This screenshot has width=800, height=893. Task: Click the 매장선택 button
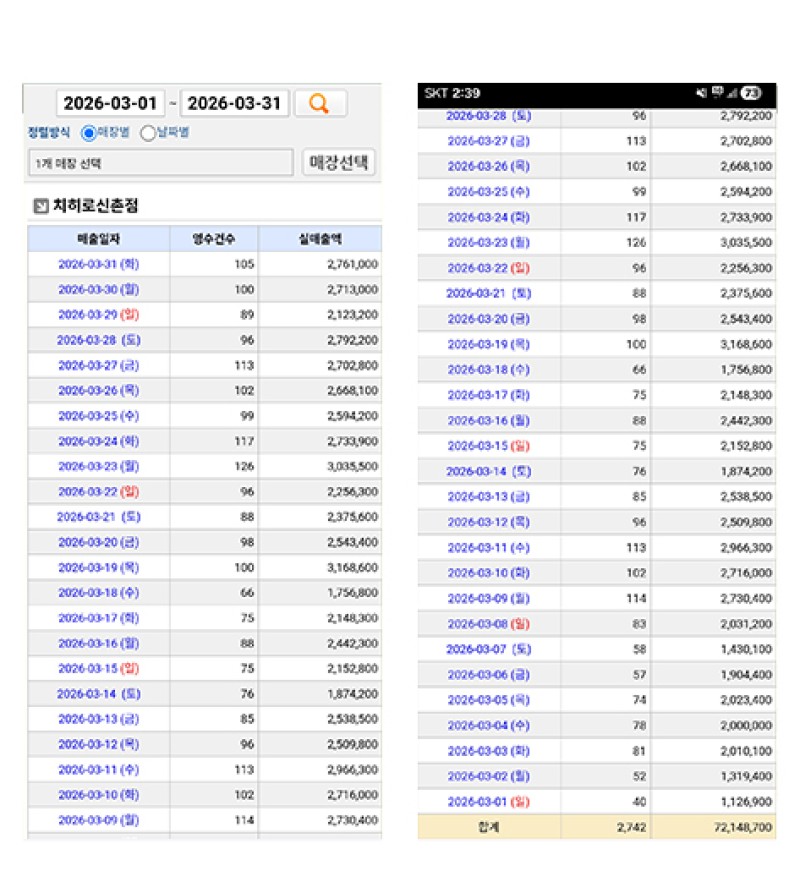pyautogui.click(x=338, y=163)
